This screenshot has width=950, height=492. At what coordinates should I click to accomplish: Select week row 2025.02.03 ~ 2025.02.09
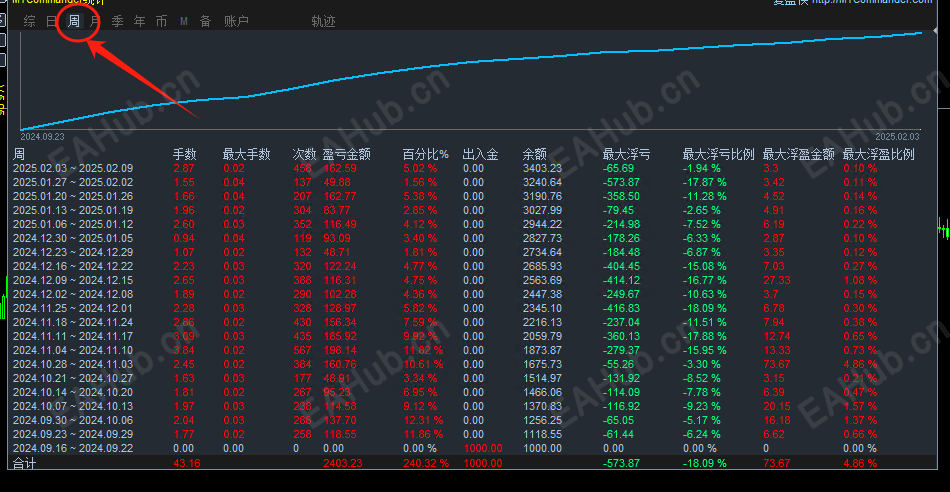(x=475, y=168)
